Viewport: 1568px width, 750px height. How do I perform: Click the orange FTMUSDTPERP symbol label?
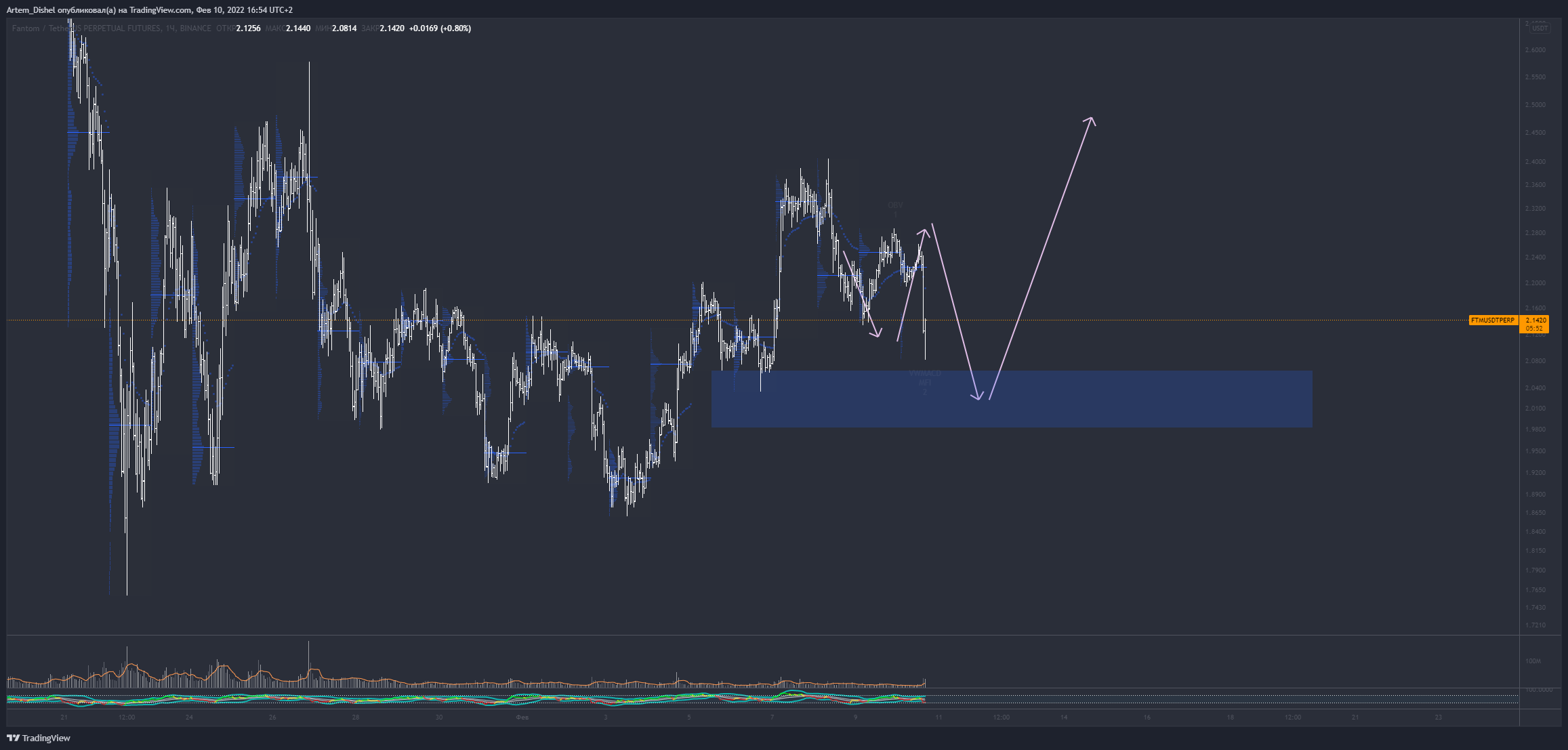pyautogui.click(x=1493, y=320)
